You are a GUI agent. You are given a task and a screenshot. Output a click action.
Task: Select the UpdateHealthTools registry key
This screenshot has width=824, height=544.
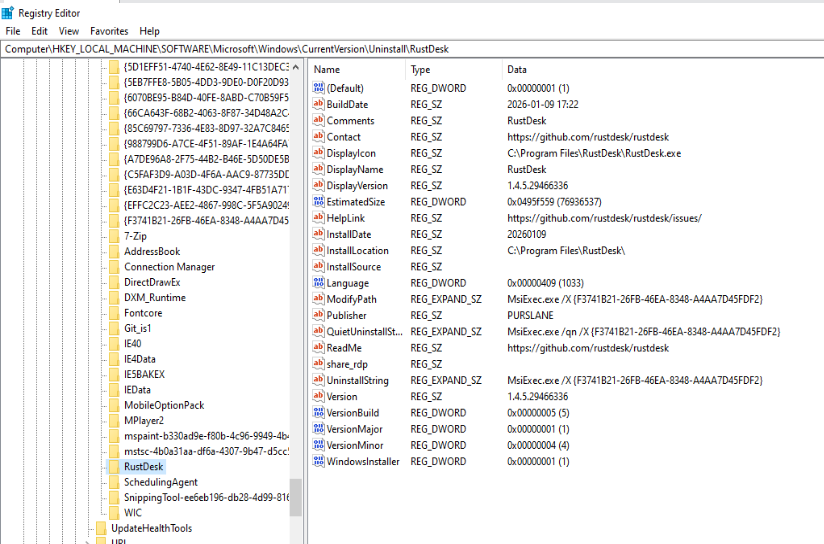151,528
